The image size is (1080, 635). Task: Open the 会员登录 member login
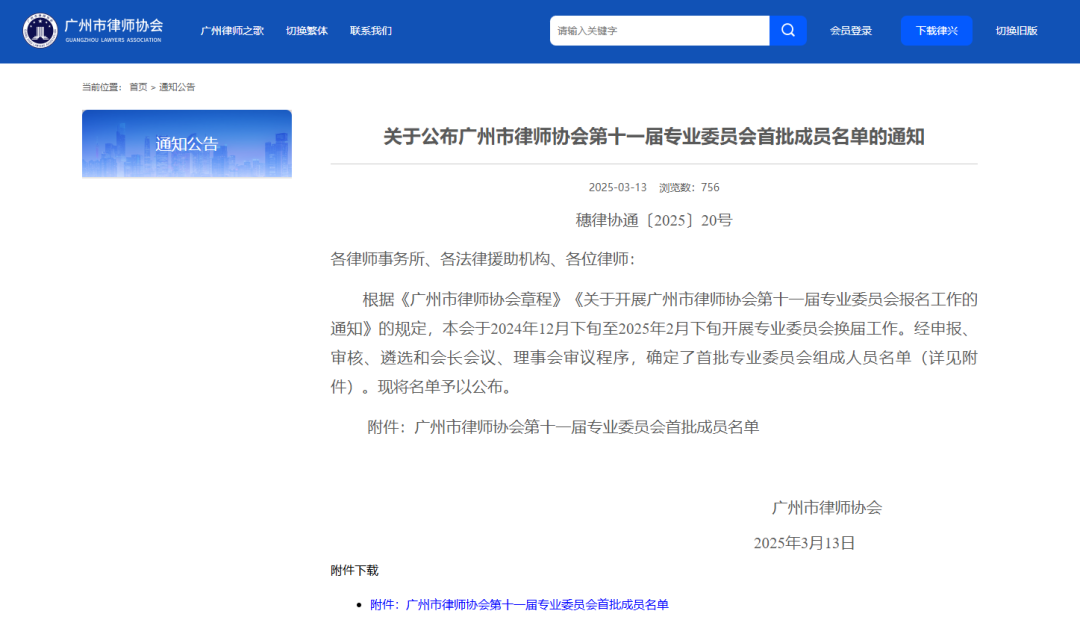[x=851, y=30]
